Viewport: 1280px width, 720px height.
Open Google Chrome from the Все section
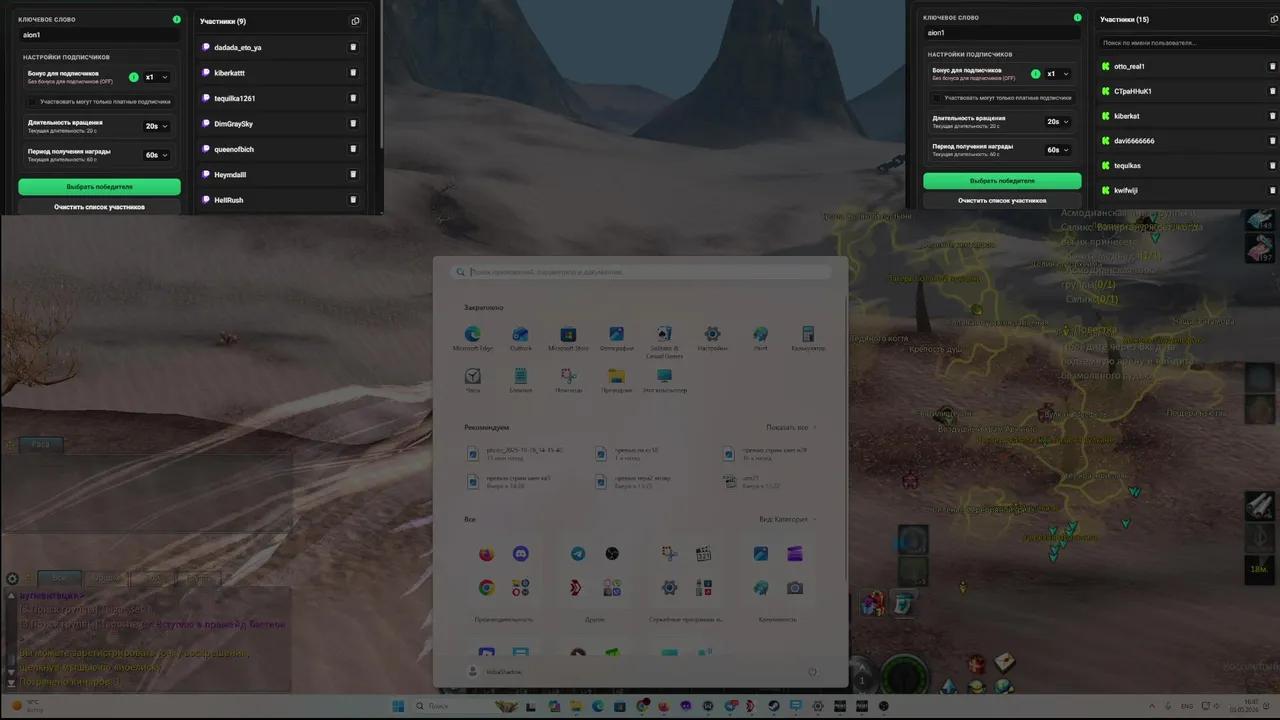click(487, 588)
